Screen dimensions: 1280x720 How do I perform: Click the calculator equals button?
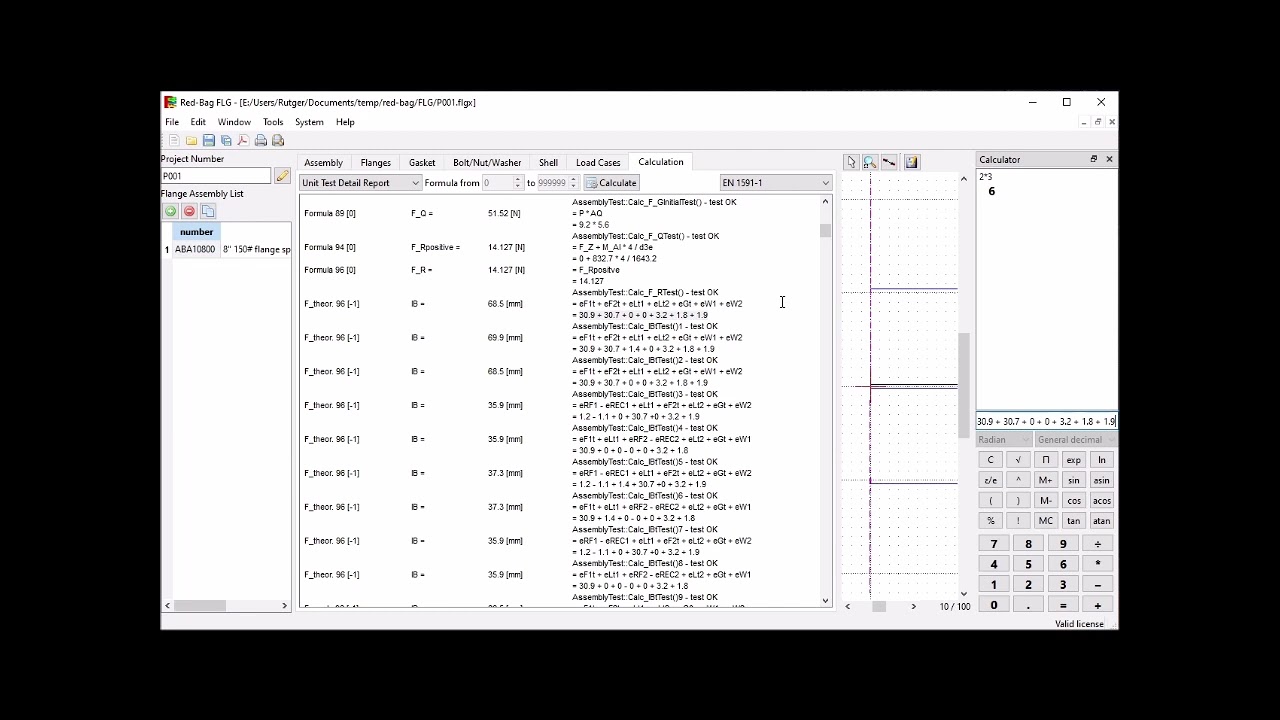pos(1063,605)
